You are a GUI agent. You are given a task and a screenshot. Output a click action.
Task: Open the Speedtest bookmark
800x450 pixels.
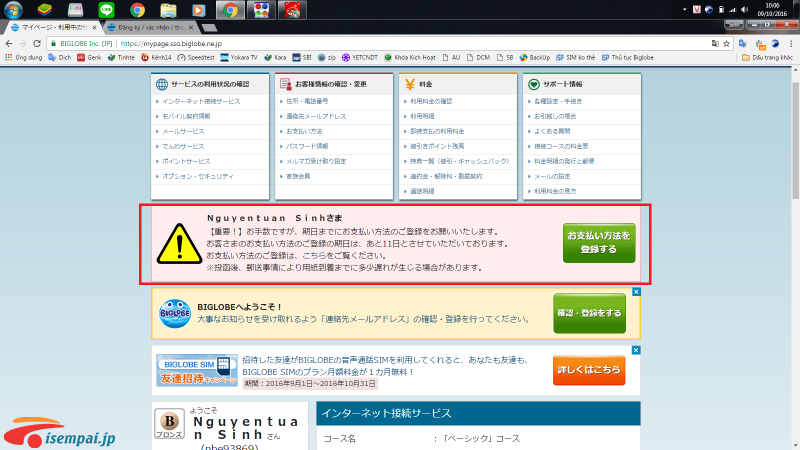click(x=196, y=58)
